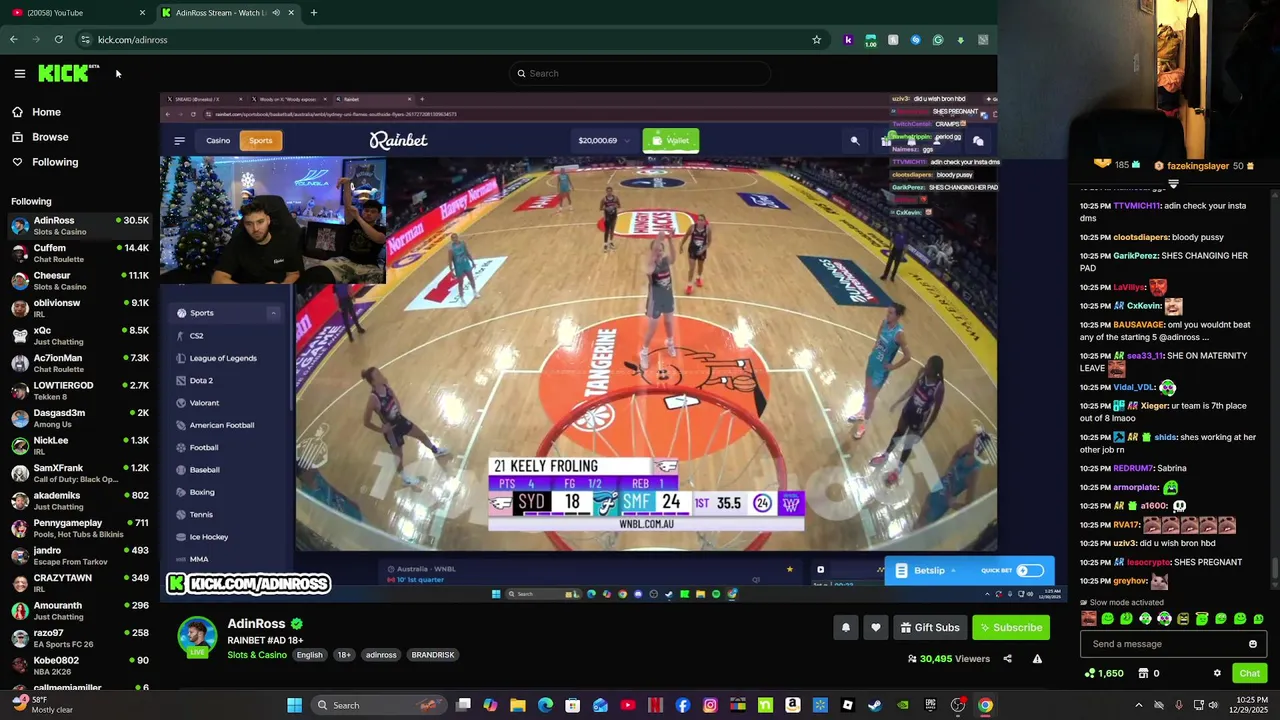Image resolution: width=1280 pixels, height=720 pixels.
Task: Open YouTube from the Windows taskbar
Action: click(x=628, y=705)
